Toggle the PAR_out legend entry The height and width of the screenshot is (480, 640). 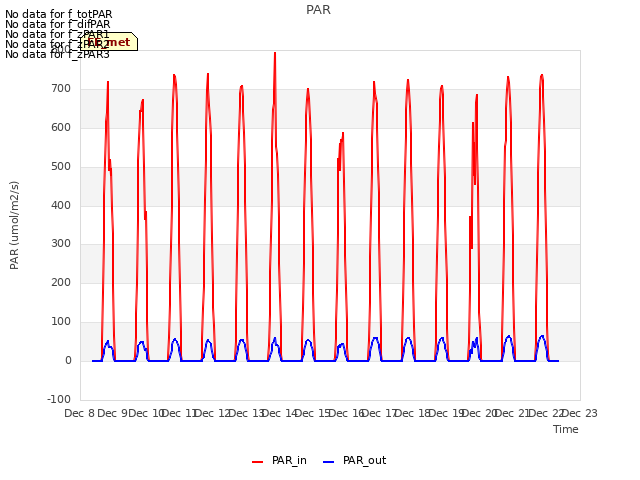point(354,461)
